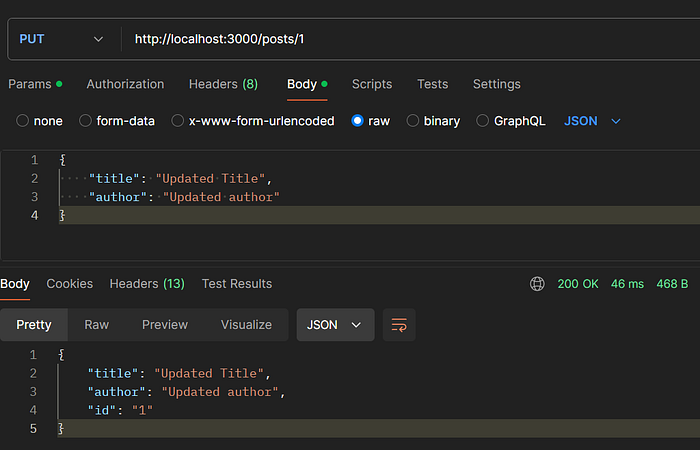Select the form-data radio button
Screen dimensions: 700x450
(85, 121)
